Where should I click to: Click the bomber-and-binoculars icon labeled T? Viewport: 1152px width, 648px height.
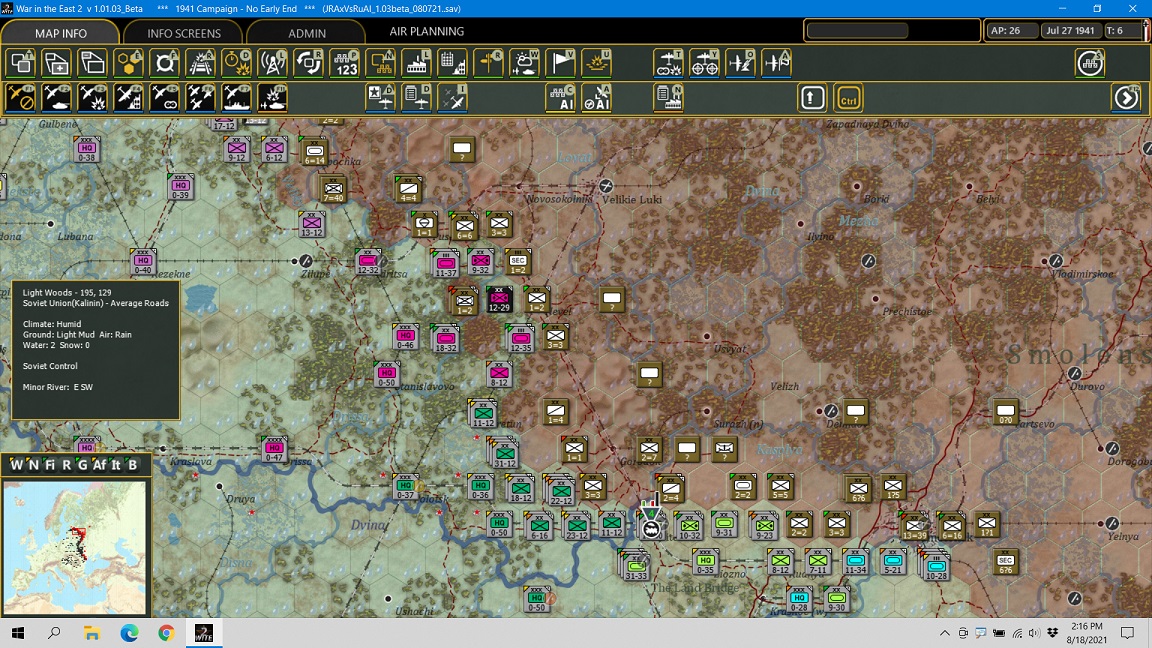pyautogui.click(x=669, y=63)
